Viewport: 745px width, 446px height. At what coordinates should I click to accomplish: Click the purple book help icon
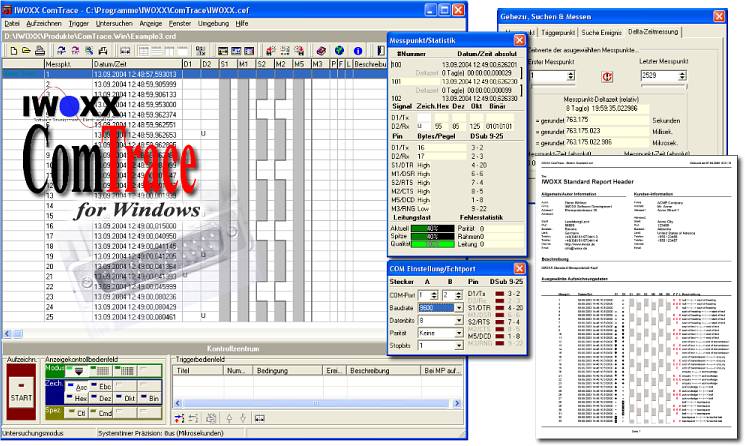pos(321,50)
